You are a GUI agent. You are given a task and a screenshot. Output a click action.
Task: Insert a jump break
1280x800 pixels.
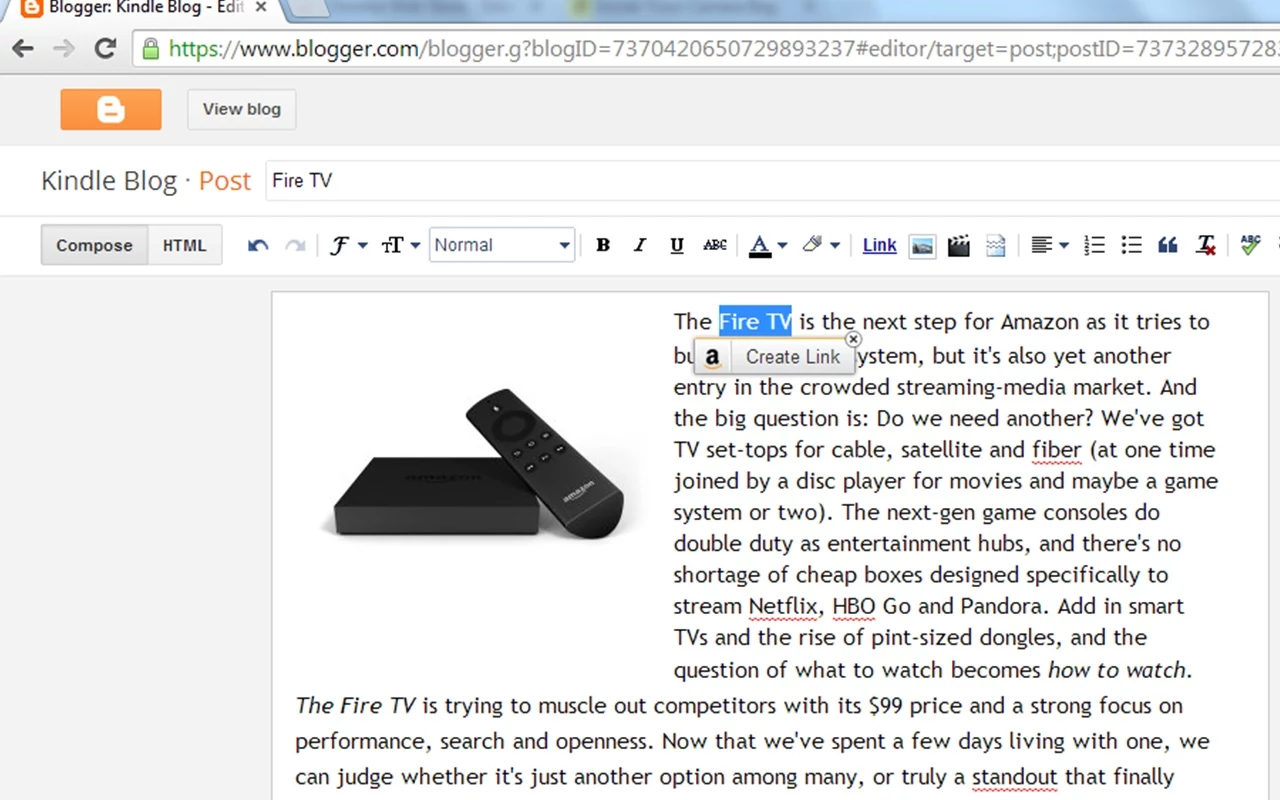996,246
